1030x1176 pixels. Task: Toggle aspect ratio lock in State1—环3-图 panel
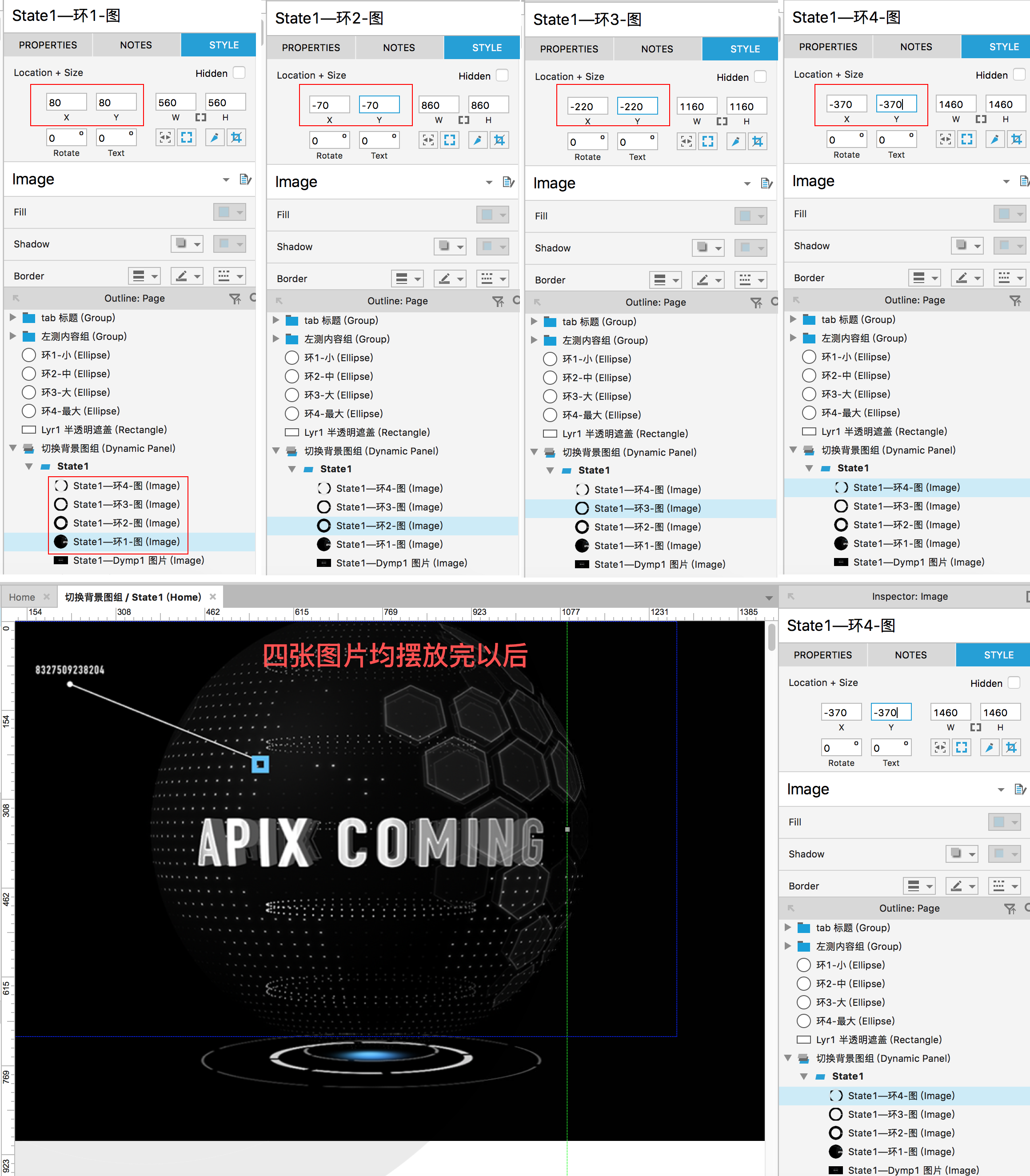(x=722, y=121)
